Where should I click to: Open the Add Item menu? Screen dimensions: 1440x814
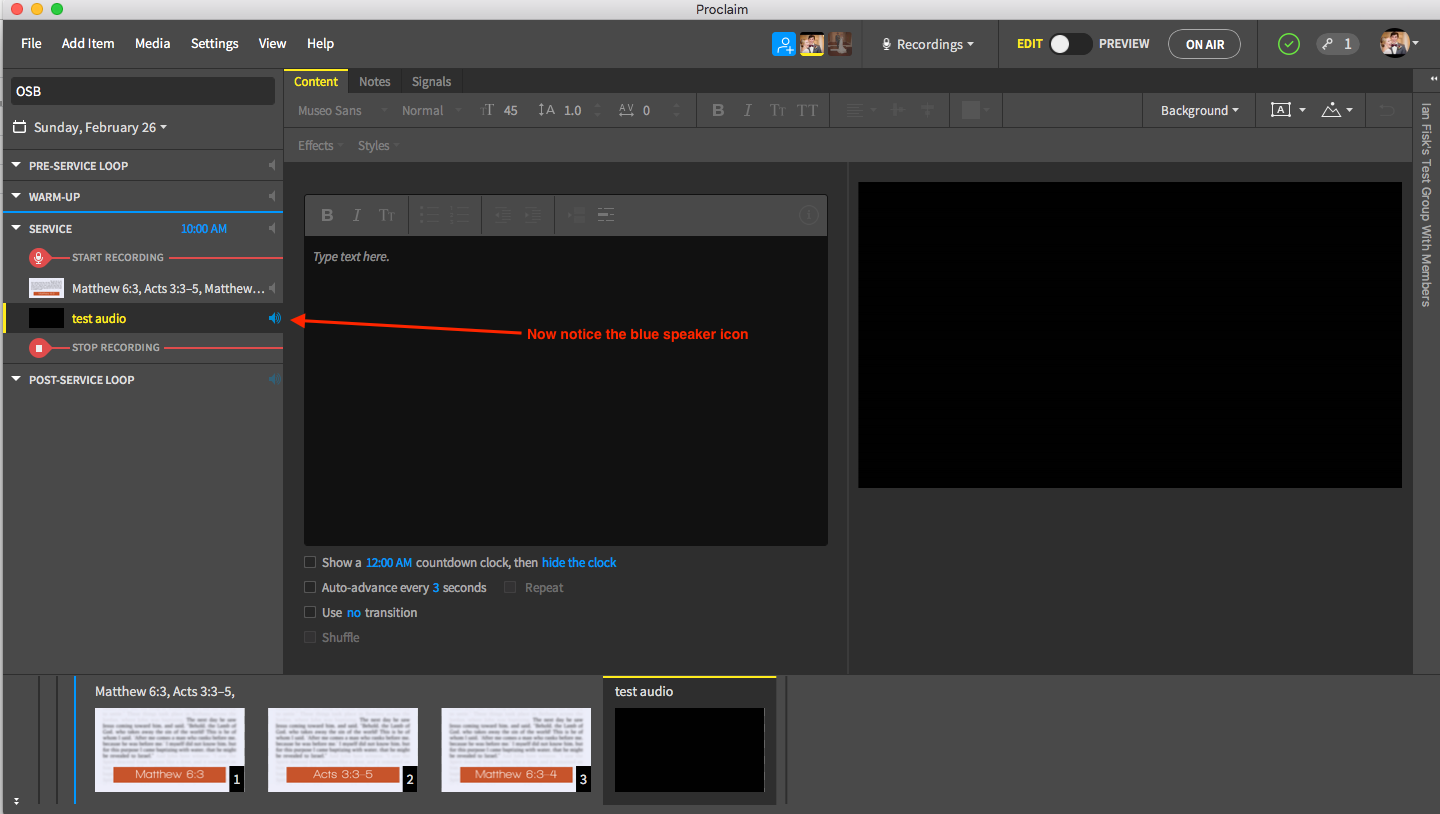click(x=88, y=44)
